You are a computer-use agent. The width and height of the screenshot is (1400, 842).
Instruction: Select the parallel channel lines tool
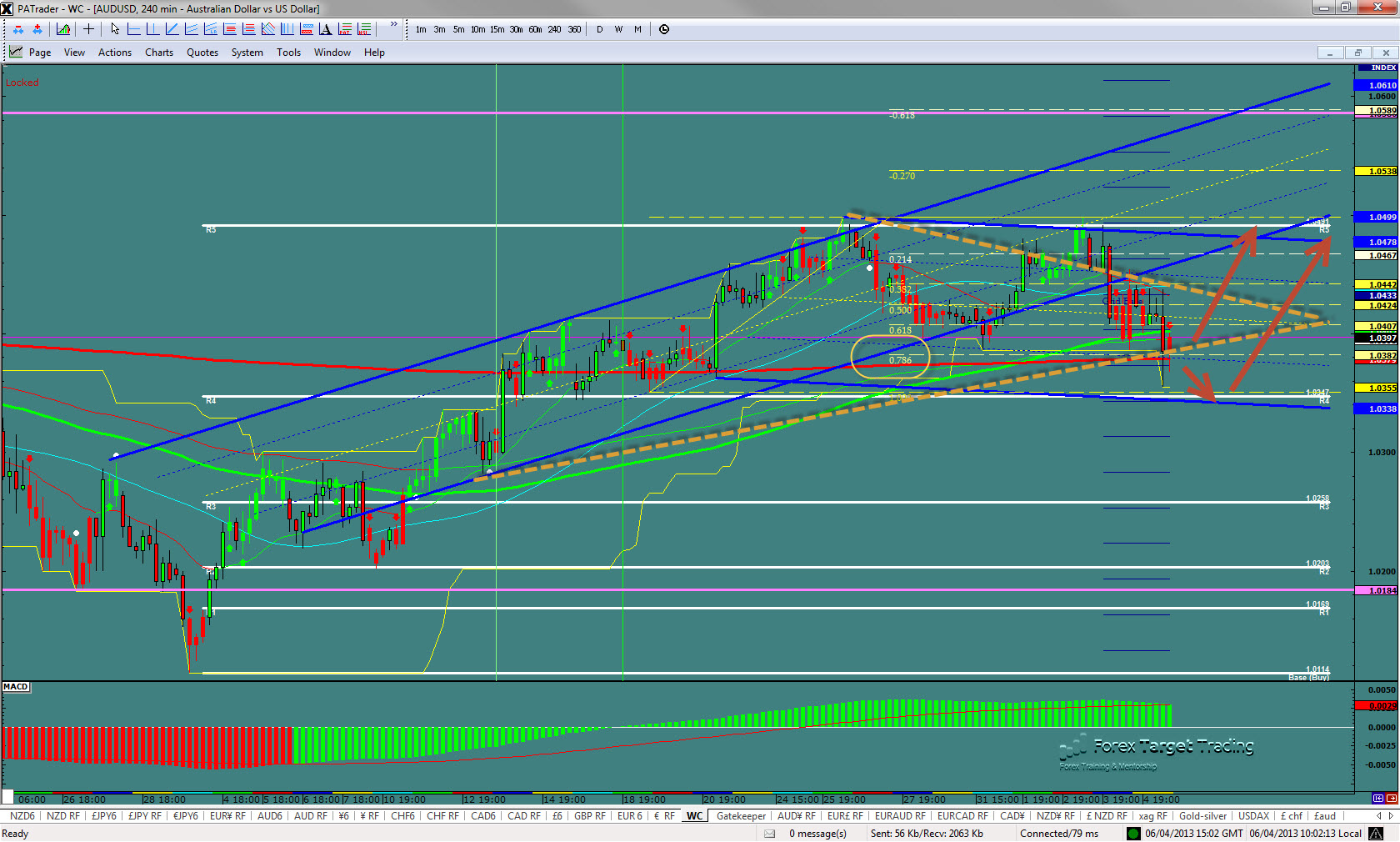[x=191, y=29]
